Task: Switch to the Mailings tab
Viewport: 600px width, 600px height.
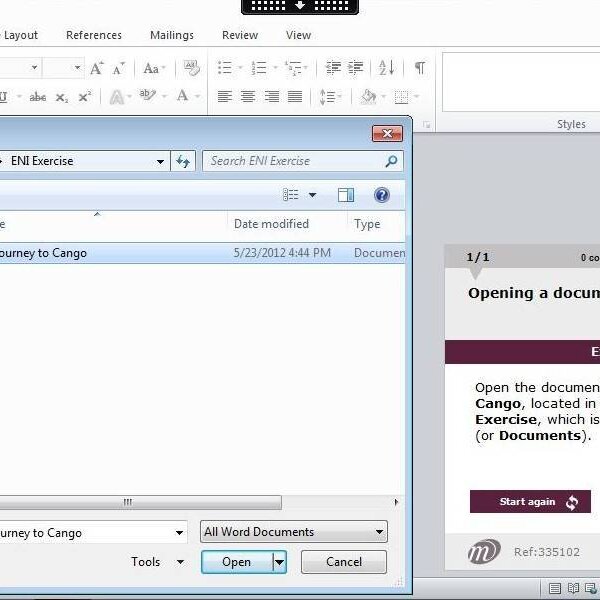Action: click(172, 35)
